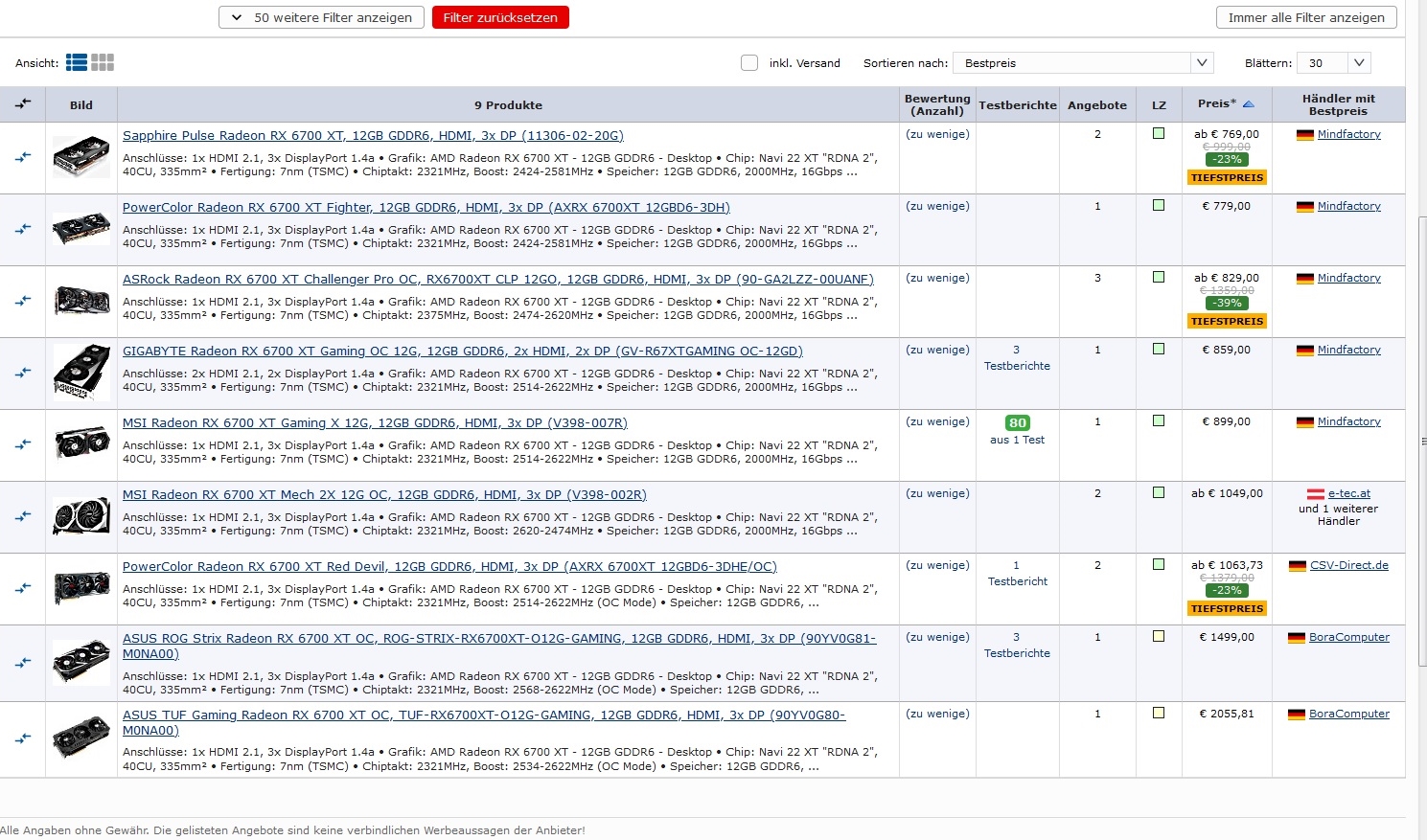Click German flag beside CSV-Direct.de

pyautogui.click(x=1298, y=566)
